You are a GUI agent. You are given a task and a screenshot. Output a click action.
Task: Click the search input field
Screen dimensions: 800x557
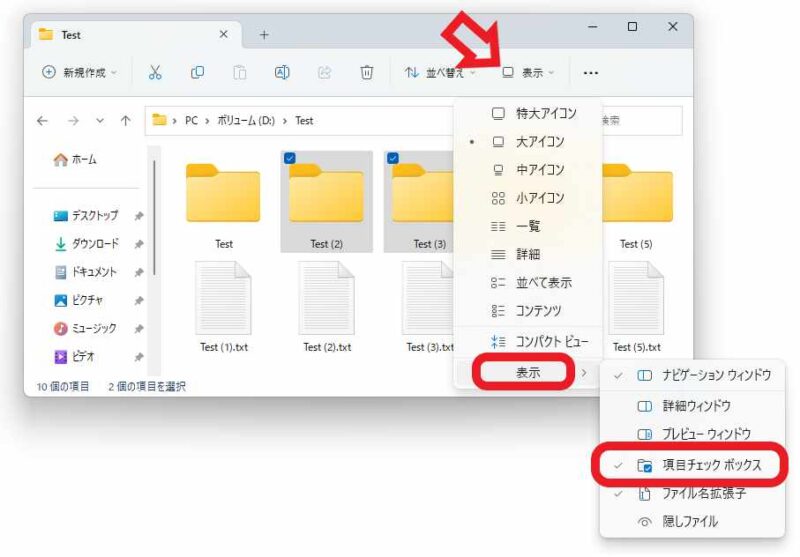642,121
